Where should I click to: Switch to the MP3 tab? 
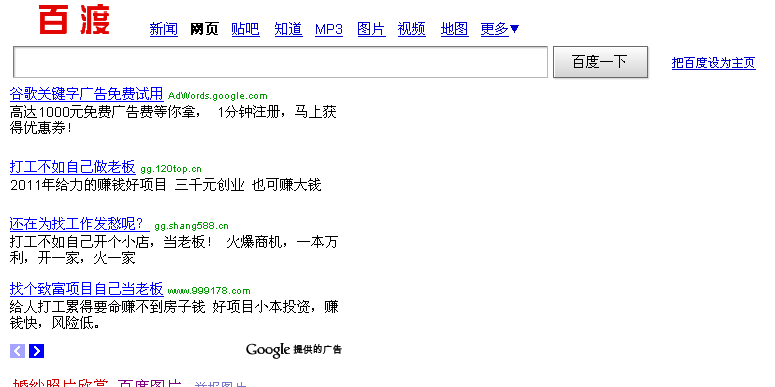(329, 29)
